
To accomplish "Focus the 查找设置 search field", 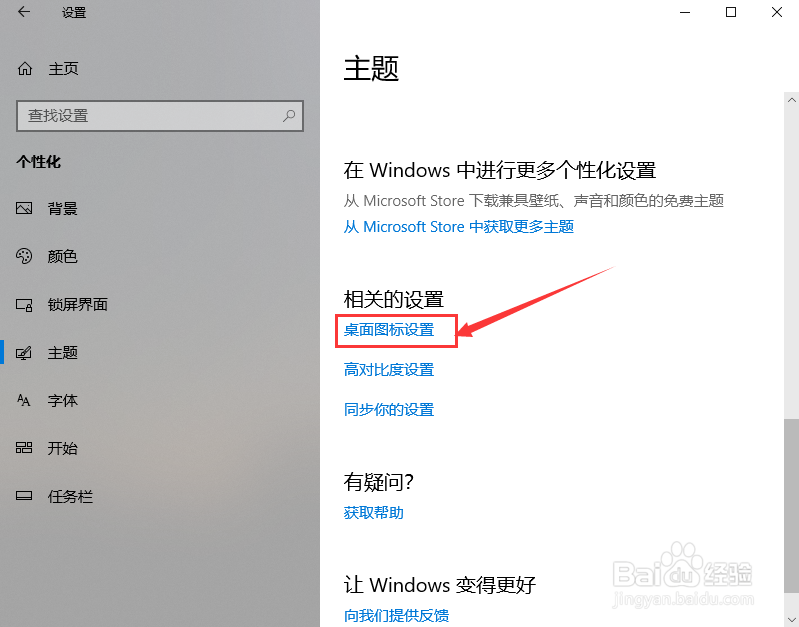I will pyautogui.click(x=160, y=116).
